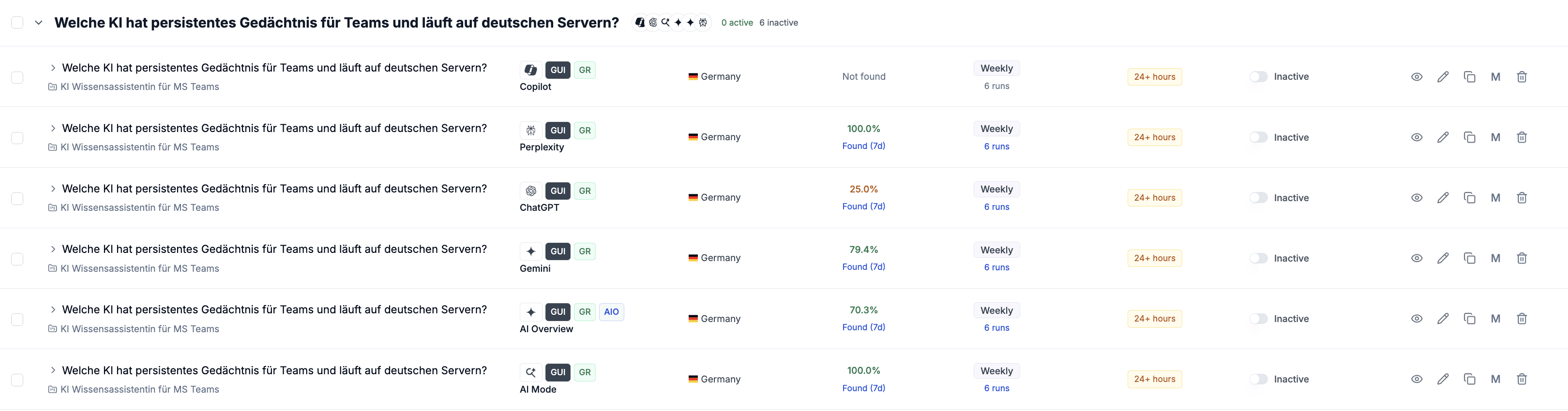Image resolution: width=1568 pixels, height=411 pixels.
Task: Edit the AI Mode prompt row
Action: click(x=1443, y=380)
